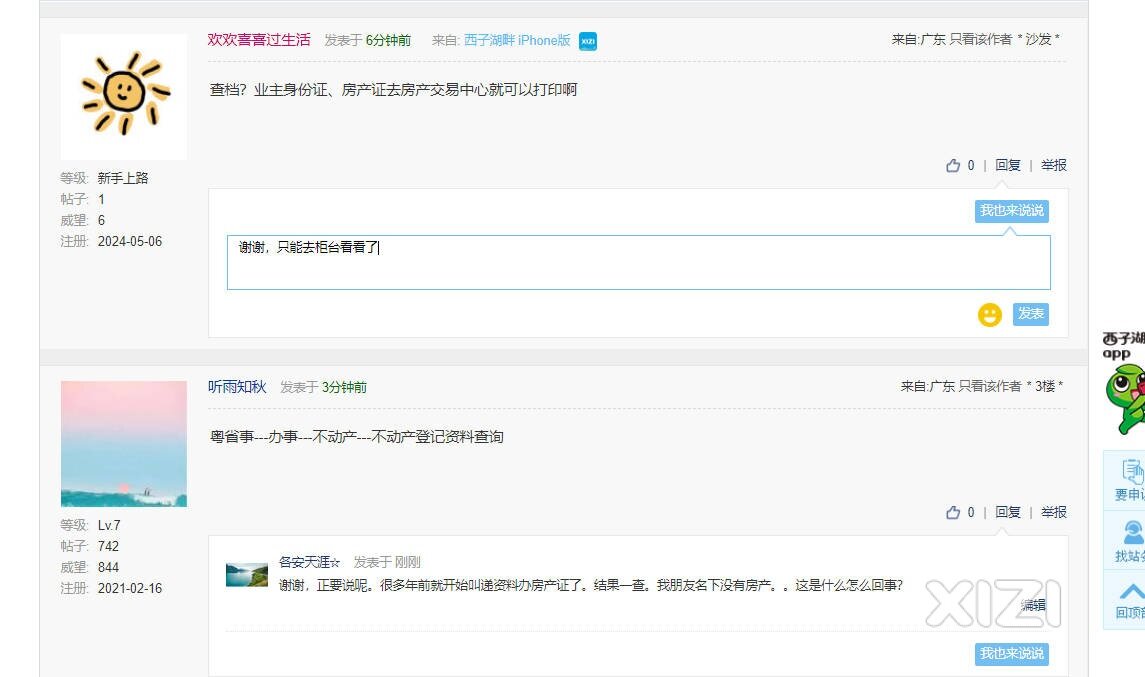Click the 3分钟前 post time
The image size is (1145, 677).
pyautogui.click(x=345, y=387)
